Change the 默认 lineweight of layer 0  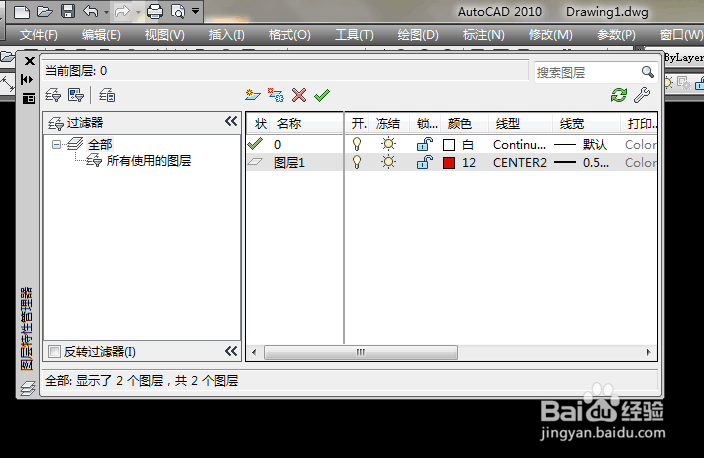(595, 145)
